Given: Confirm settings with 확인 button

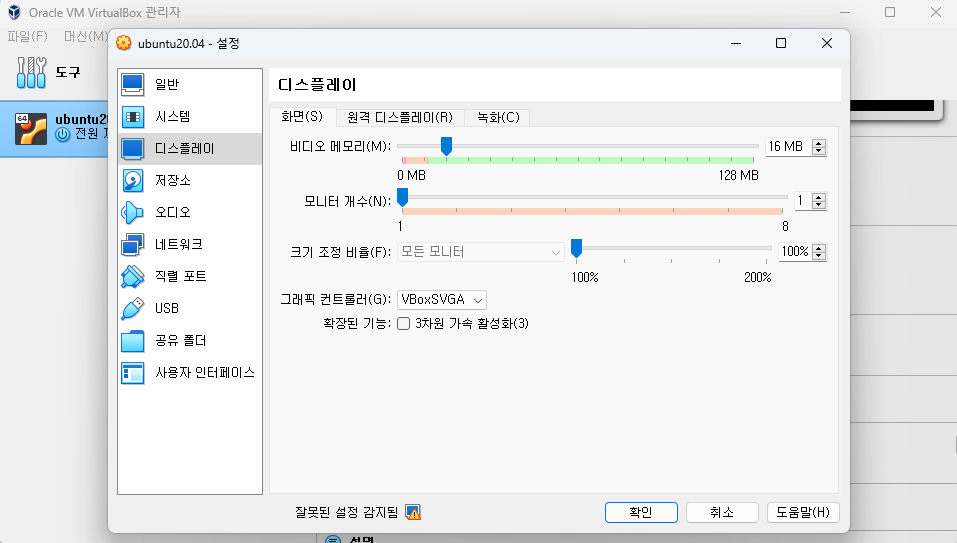Looking at the screenshot, I should [641, 512].
